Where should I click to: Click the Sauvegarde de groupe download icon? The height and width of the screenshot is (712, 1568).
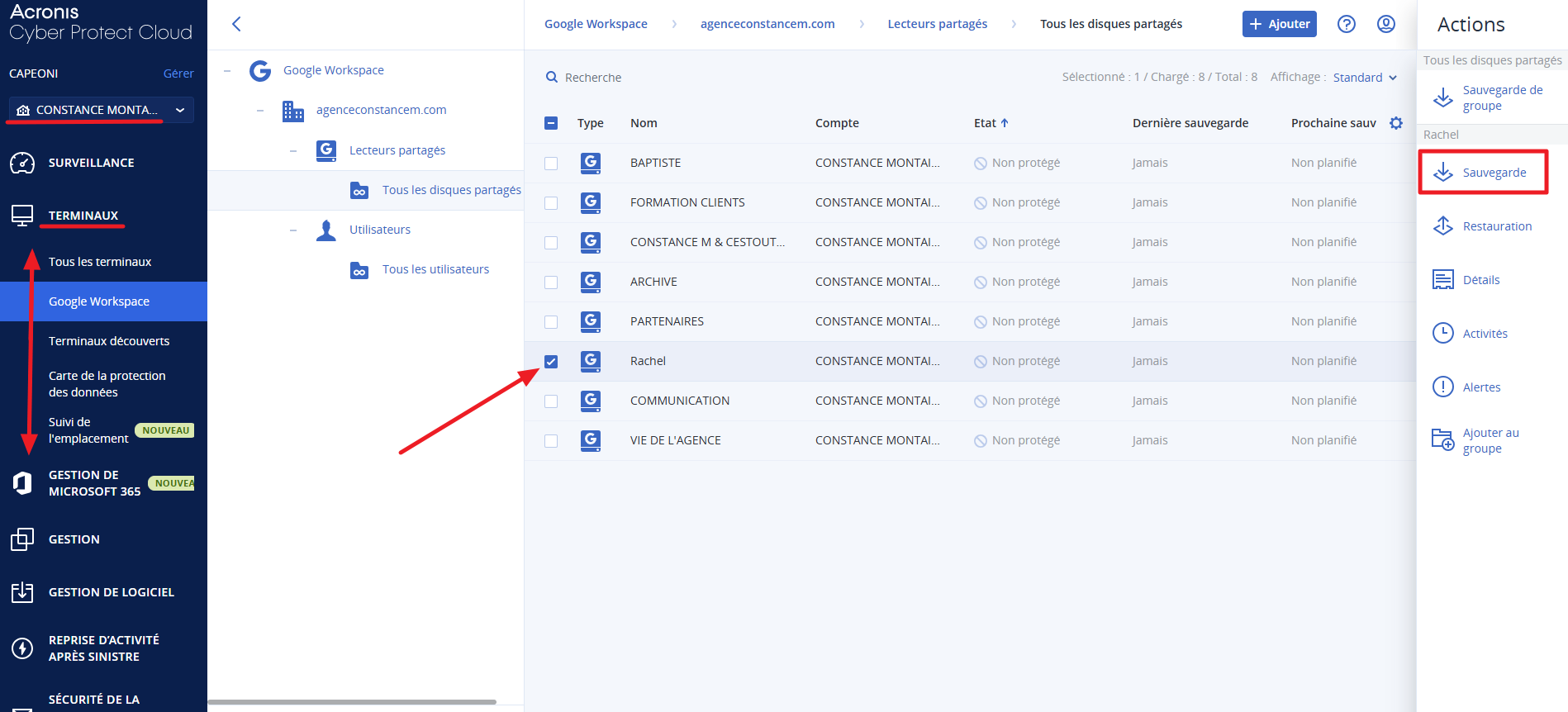point(1443,97)
